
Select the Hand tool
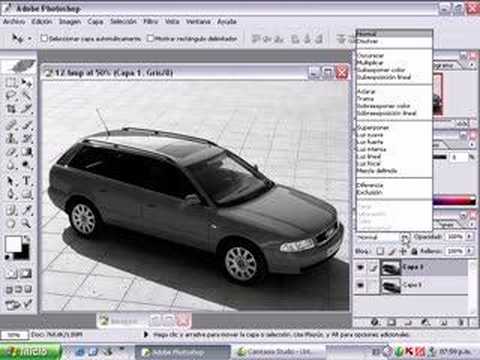click(x=11, y=223)
